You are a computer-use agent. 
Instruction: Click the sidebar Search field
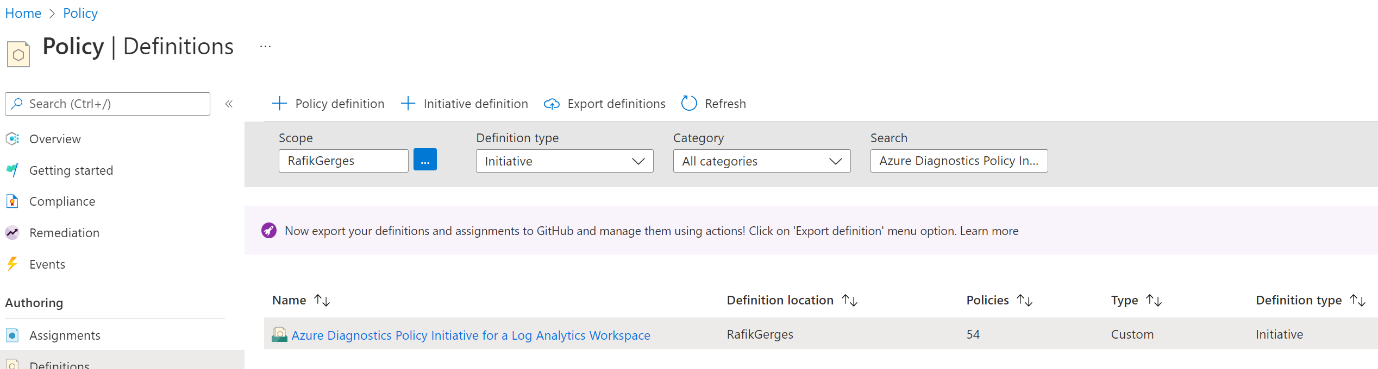coord(108,104)
